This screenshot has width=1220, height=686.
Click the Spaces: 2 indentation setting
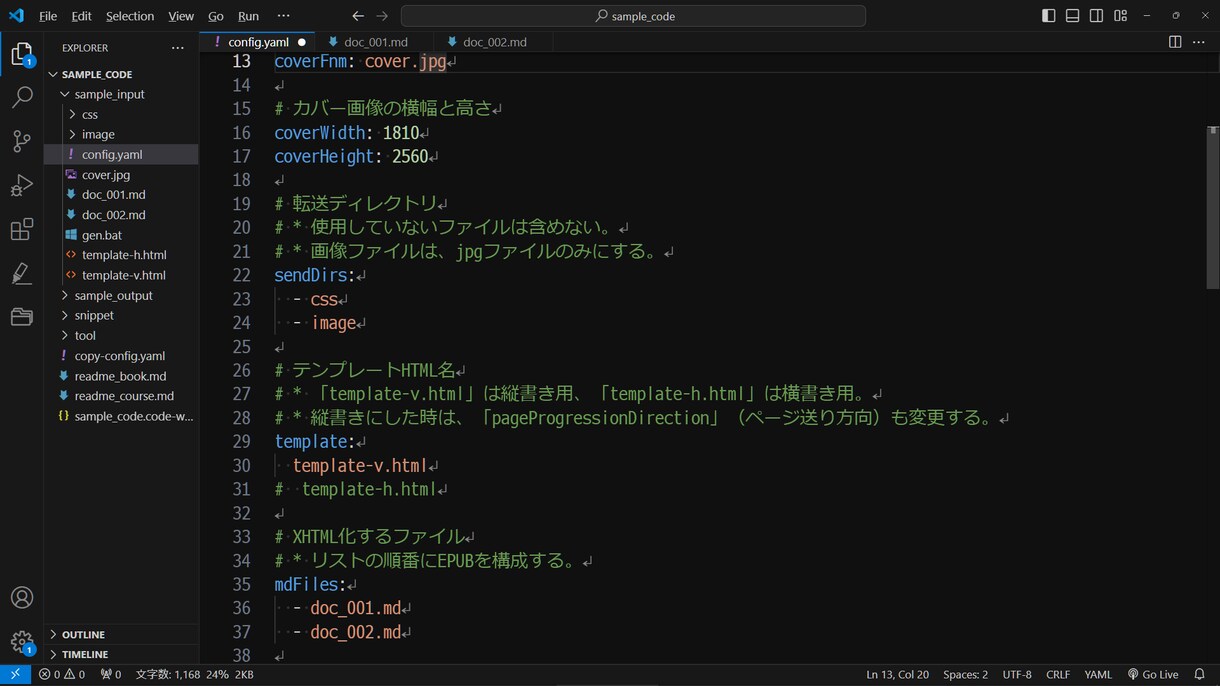coord(965,675)
